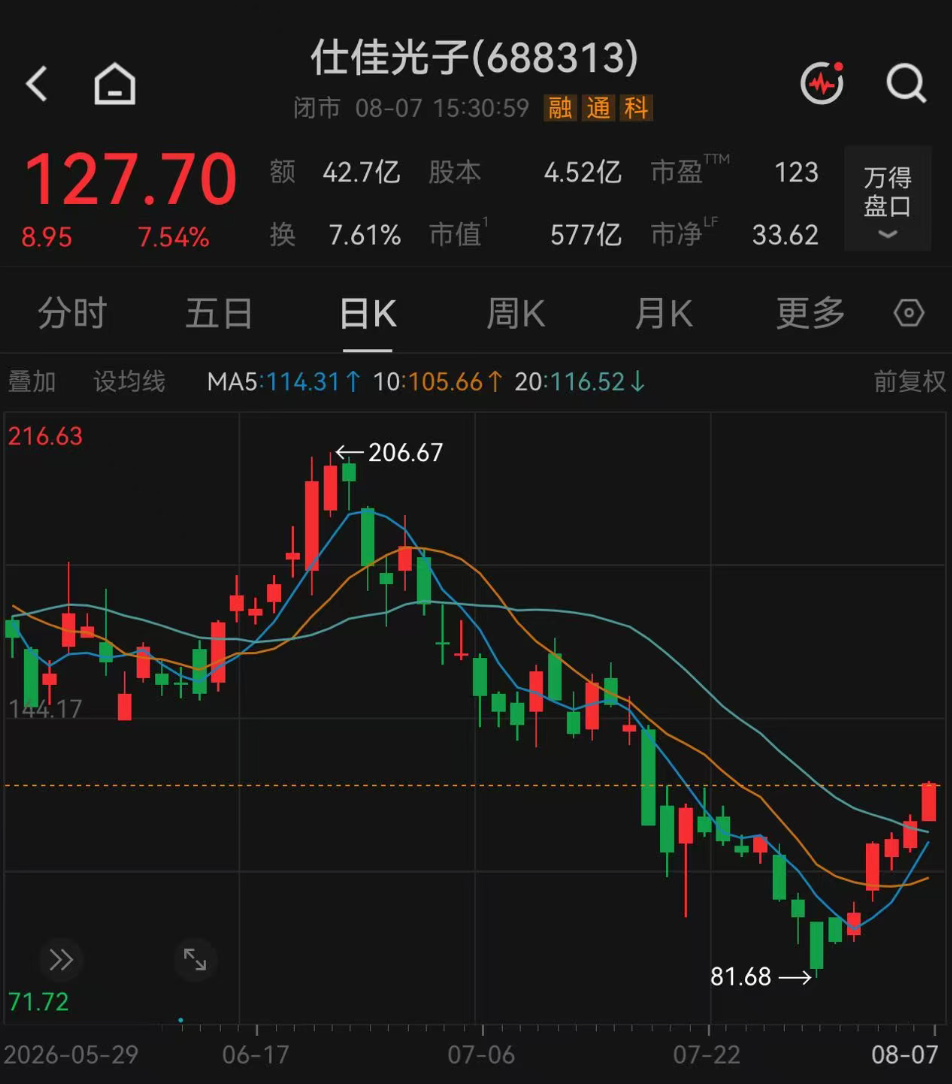Image resolution: width=952 pixels, height=1084 pixels.
Task: Change the 前复权 adjustment mode
Action: click(x=909, y=382)
